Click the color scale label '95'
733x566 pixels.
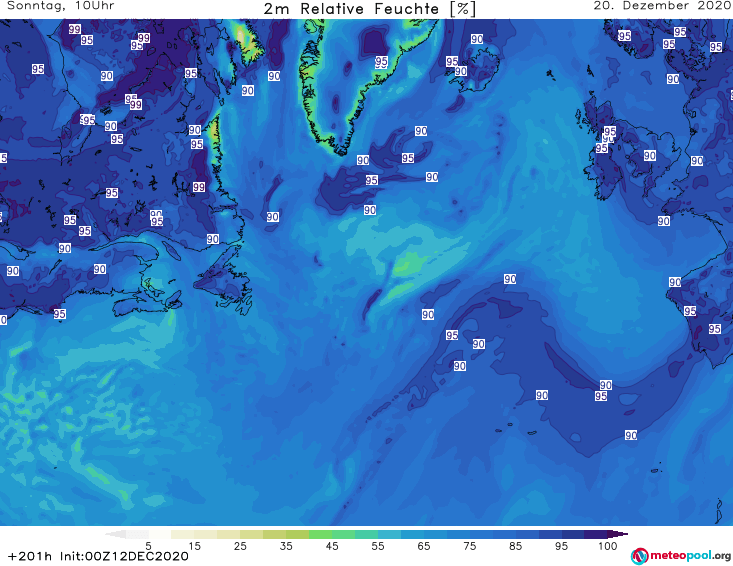[561, 546]
